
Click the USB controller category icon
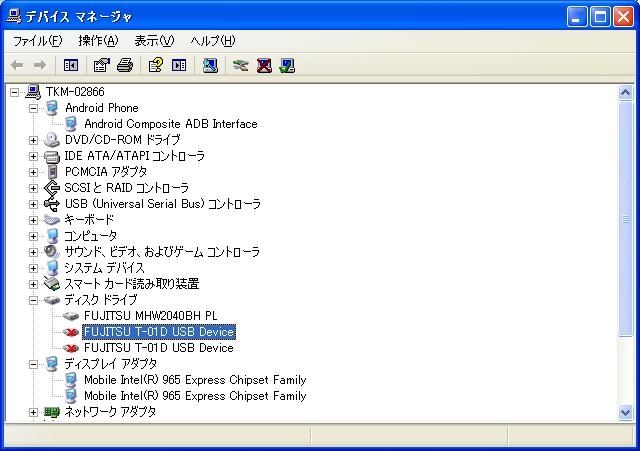pyautogui.click(x=52, y=204)
